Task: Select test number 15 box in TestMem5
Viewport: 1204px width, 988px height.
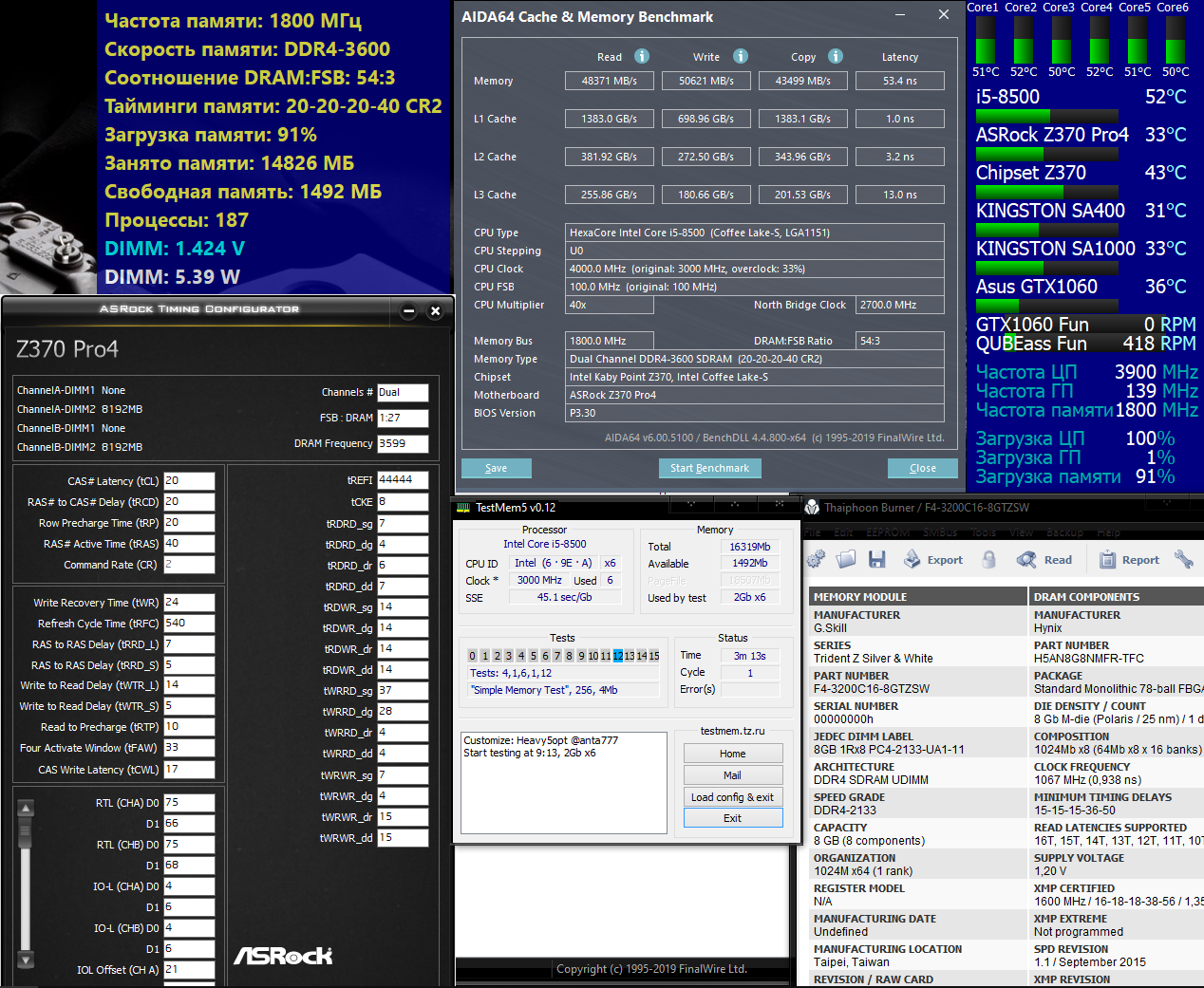Action: tap(653, 656)
